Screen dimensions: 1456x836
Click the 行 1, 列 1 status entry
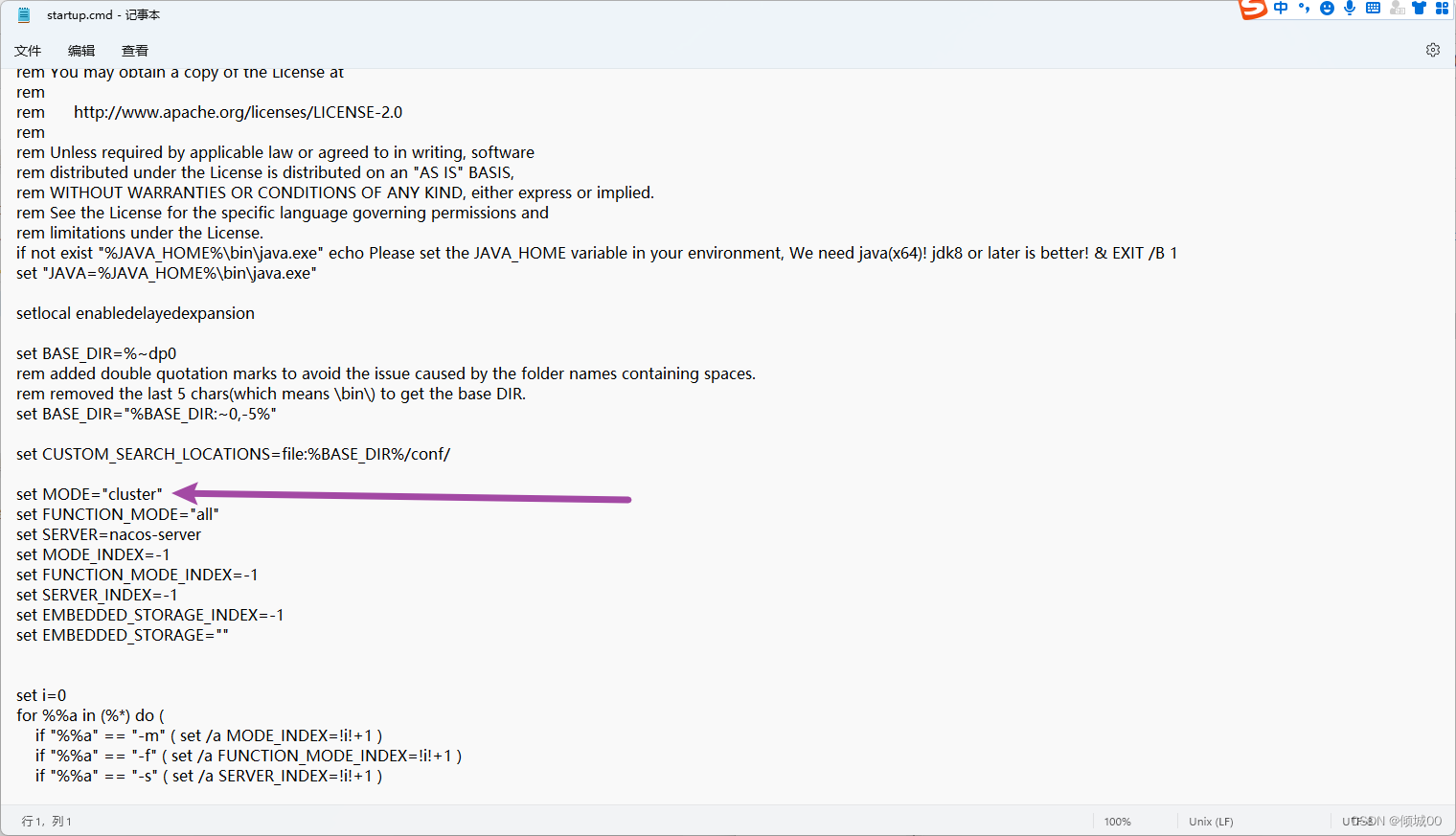click(47, 822)
